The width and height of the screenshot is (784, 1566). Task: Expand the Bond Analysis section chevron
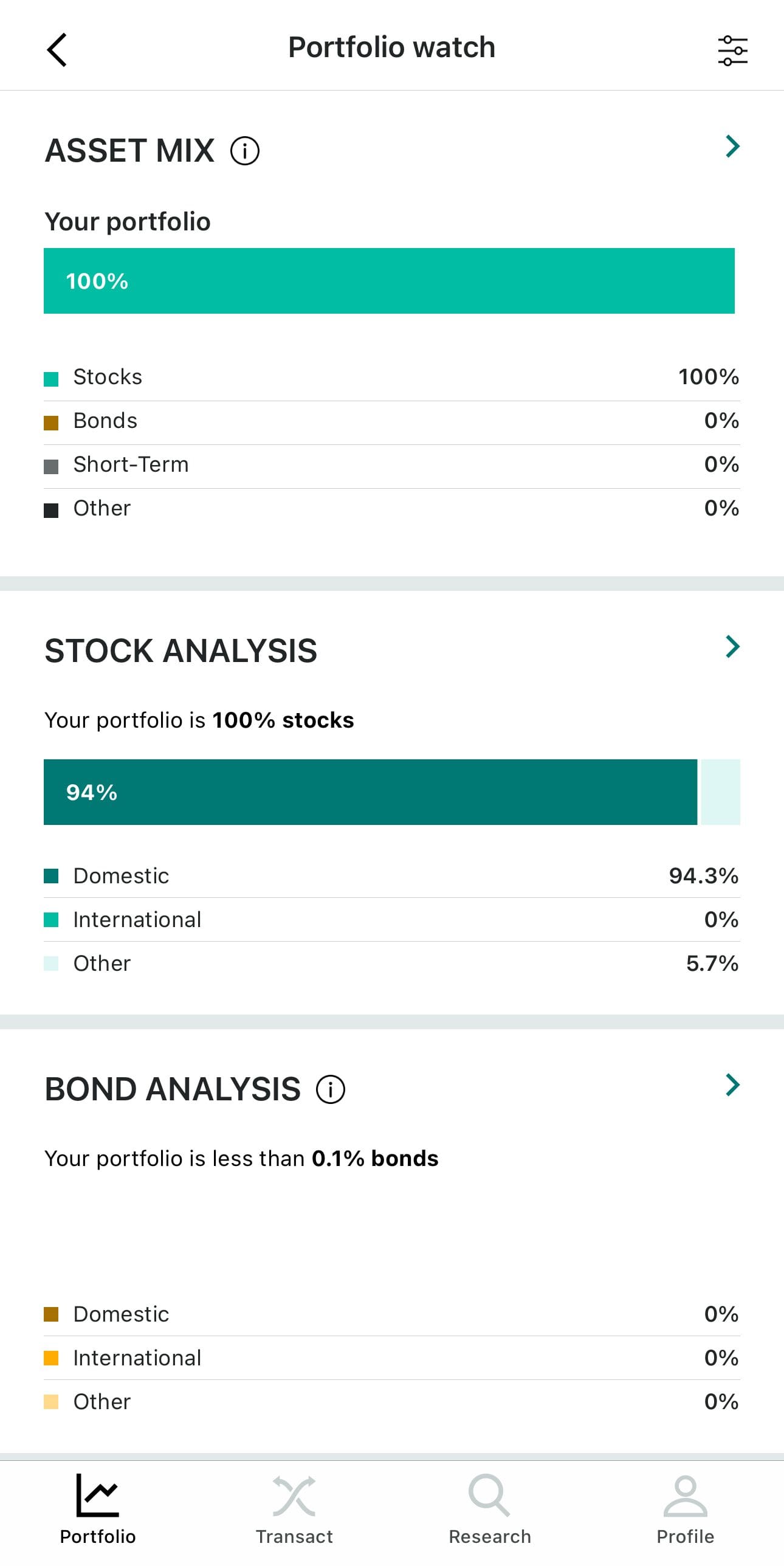point(732,1085)
